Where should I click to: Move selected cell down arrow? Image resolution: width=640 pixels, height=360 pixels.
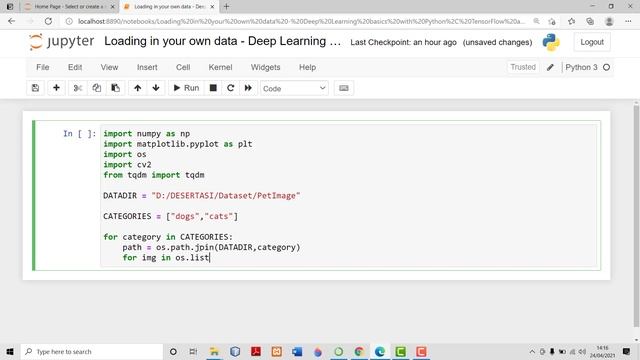tap(156, 88)
